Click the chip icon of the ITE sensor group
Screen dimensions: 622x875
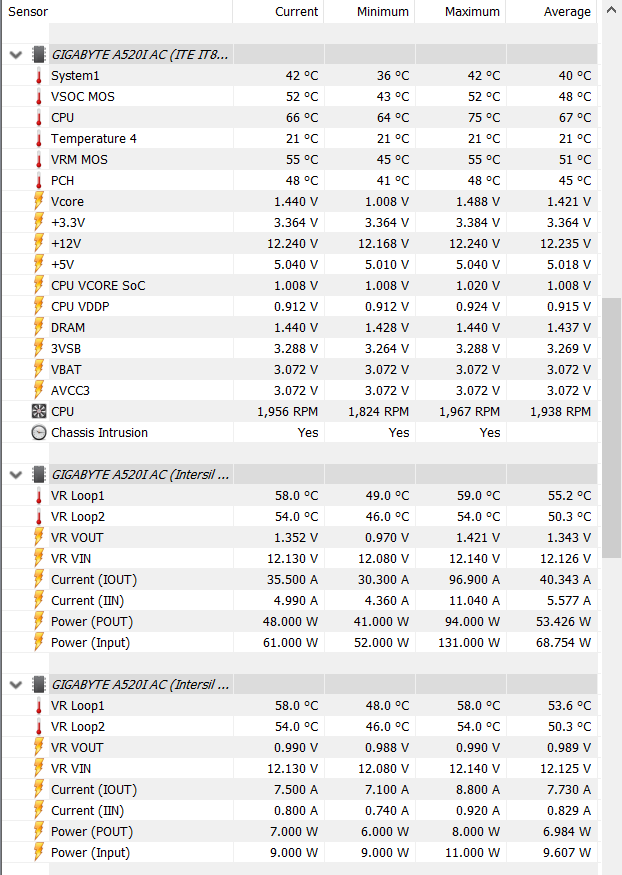[x=39, y=54]
